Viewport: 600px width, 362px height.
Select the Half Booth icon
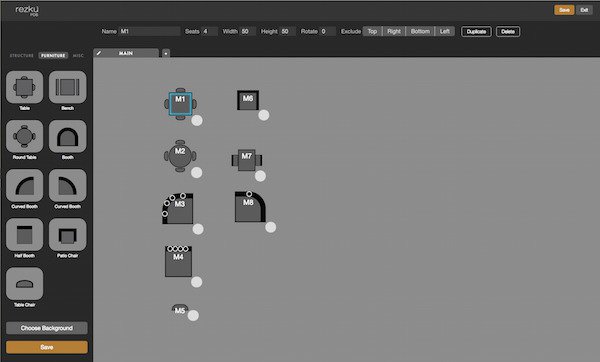pyautogui.click(x=24, y=235)
